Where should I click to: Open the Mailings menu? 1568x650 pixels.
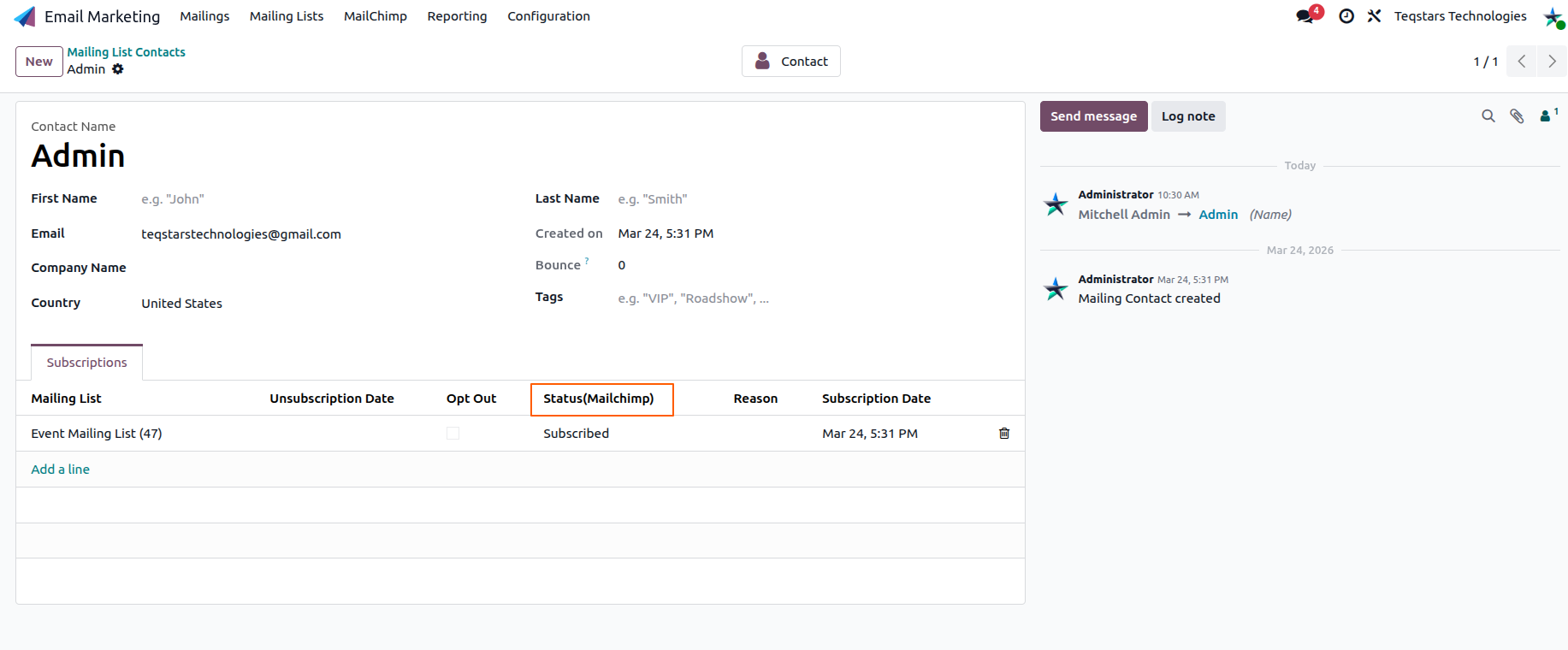[x=204, y=16]
